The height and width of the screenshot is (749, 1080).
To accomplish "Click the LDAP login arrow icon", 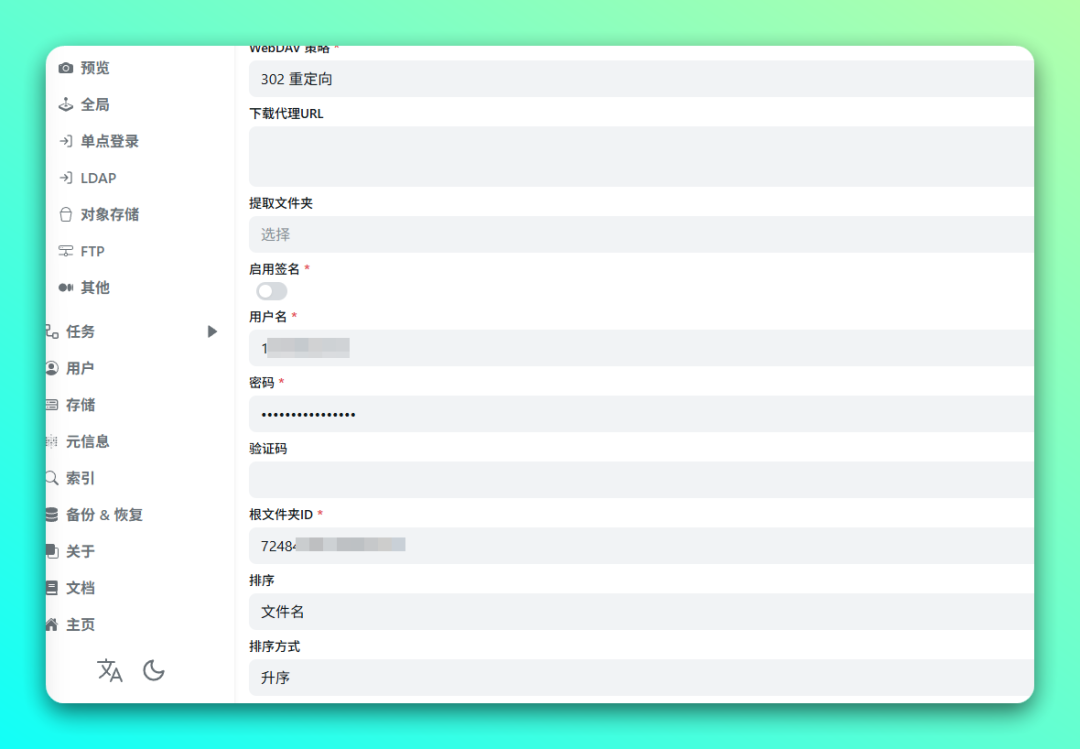I will pyautogui.click(x=65, y=178).
